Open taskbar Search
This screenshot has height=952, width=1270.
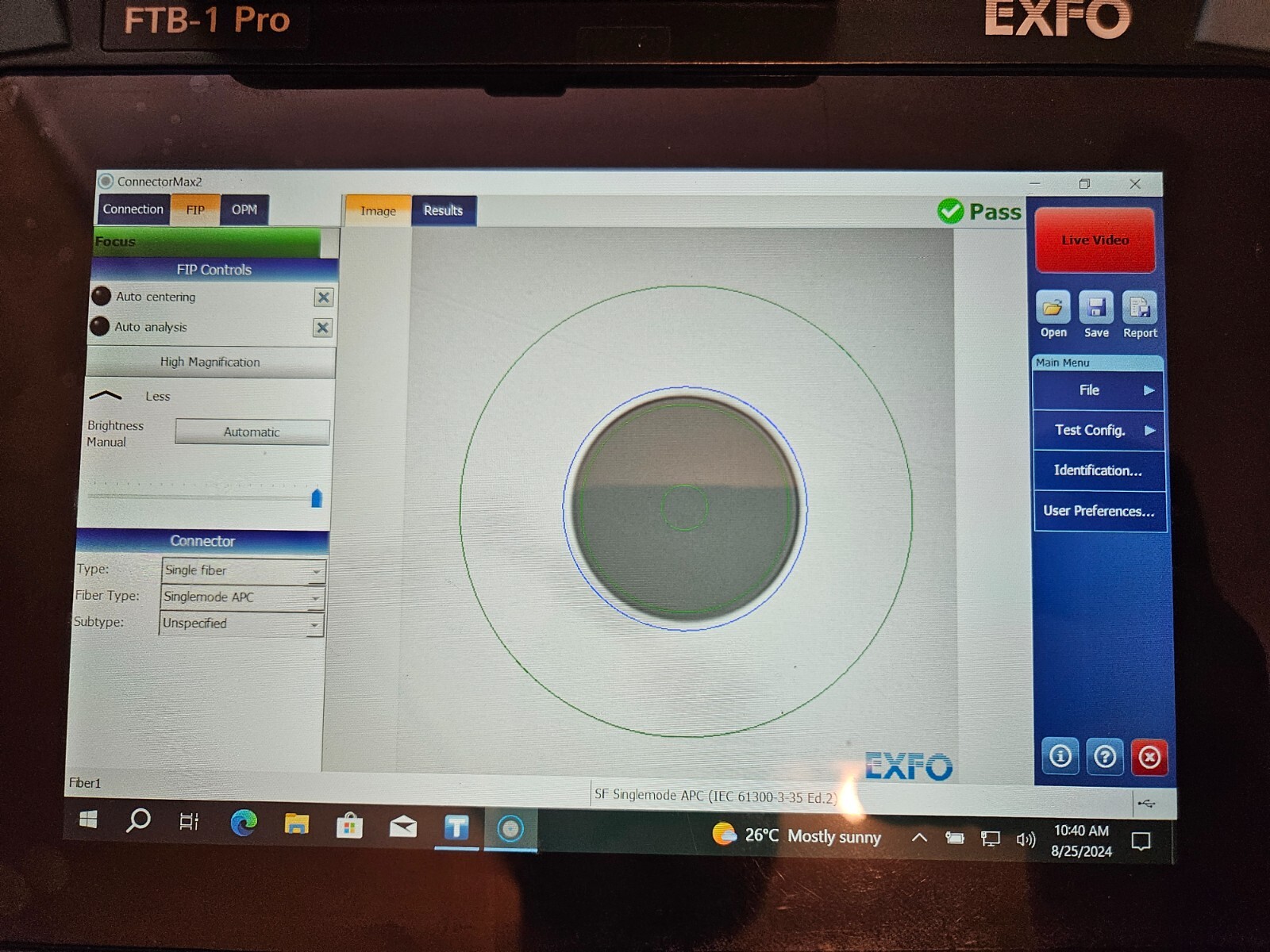[138, 820]
